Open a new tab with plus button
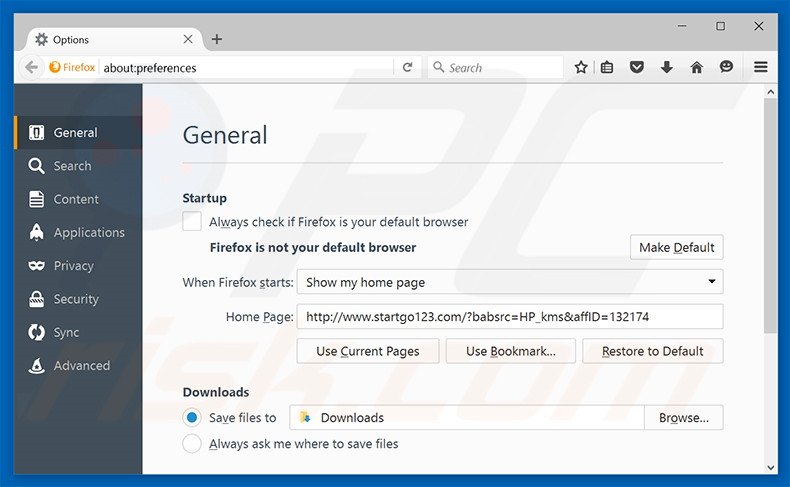The width and height of the screenshot is (790, 487). pos(217,39)
